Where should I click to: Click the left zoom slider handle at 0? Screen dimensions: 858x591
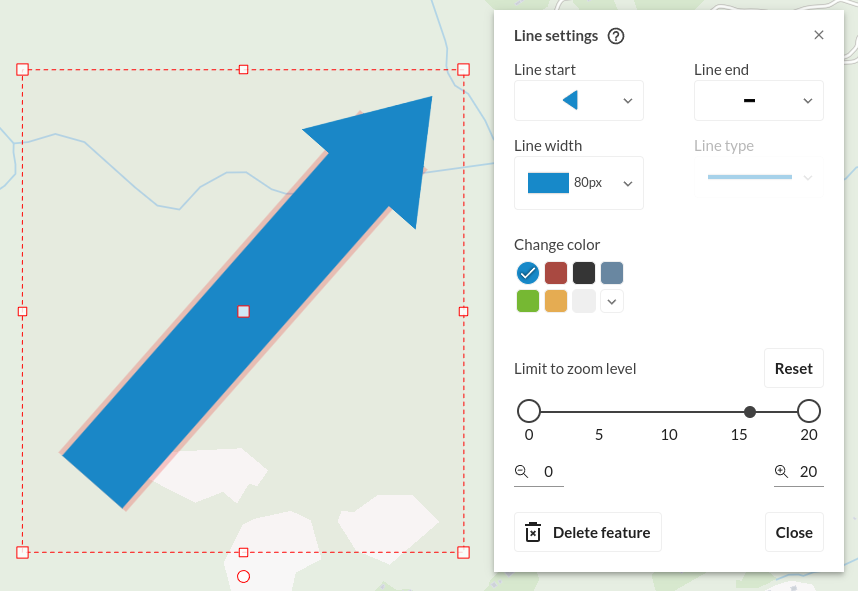pyautogui.click(x=529, y=411)
